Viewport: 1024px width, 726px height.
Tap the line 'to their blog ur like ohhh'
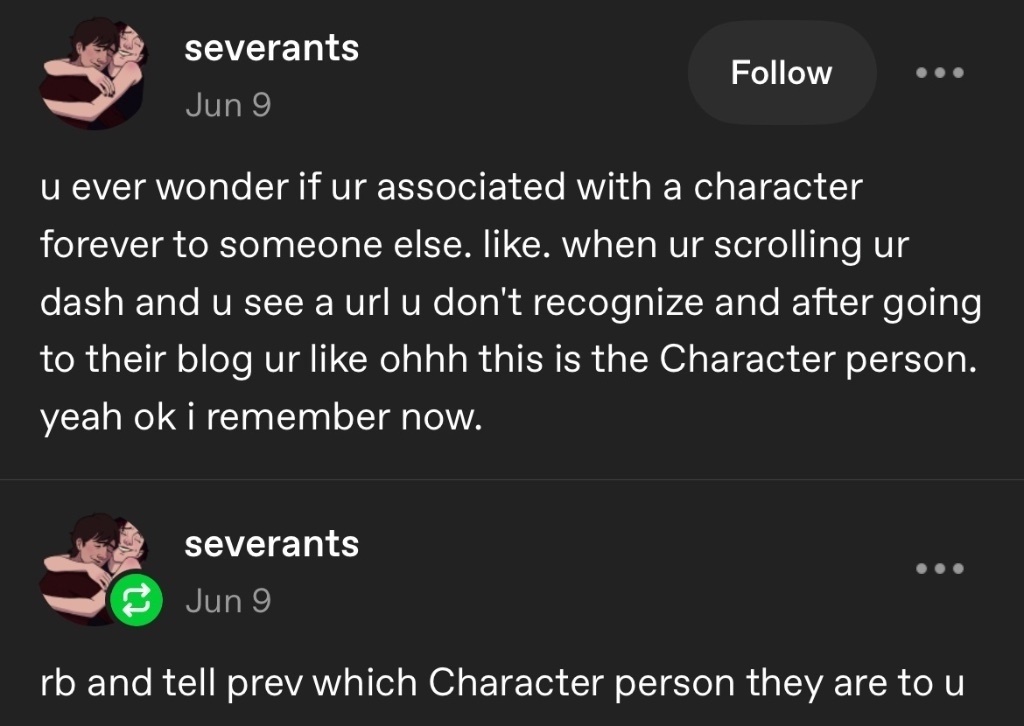click(509, 360)
